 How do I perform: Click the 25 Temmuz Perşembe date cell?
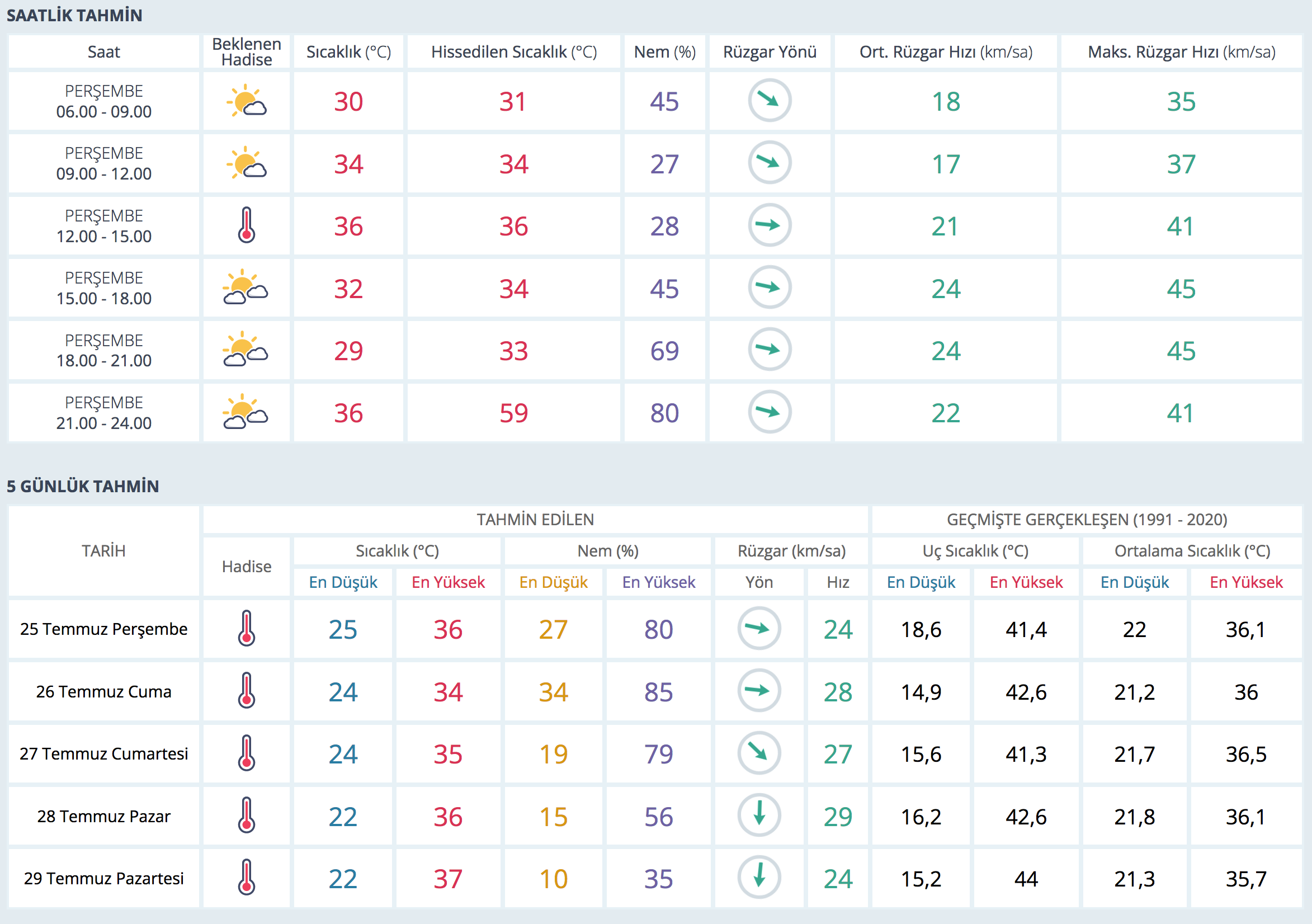(x=103, y=629)
